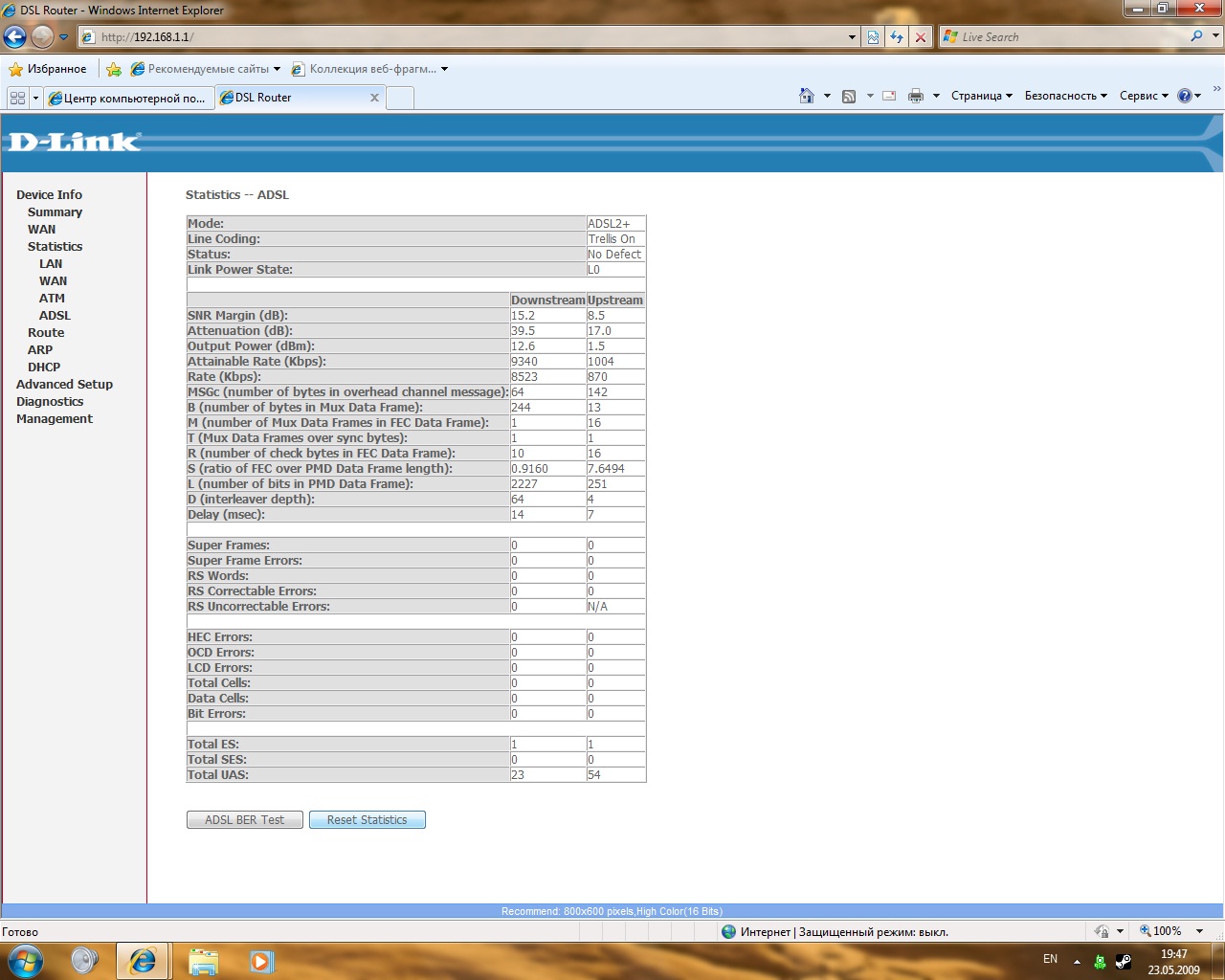Open Advanced Setup in the sidebar
The image size is (1225, 980).
64,384
